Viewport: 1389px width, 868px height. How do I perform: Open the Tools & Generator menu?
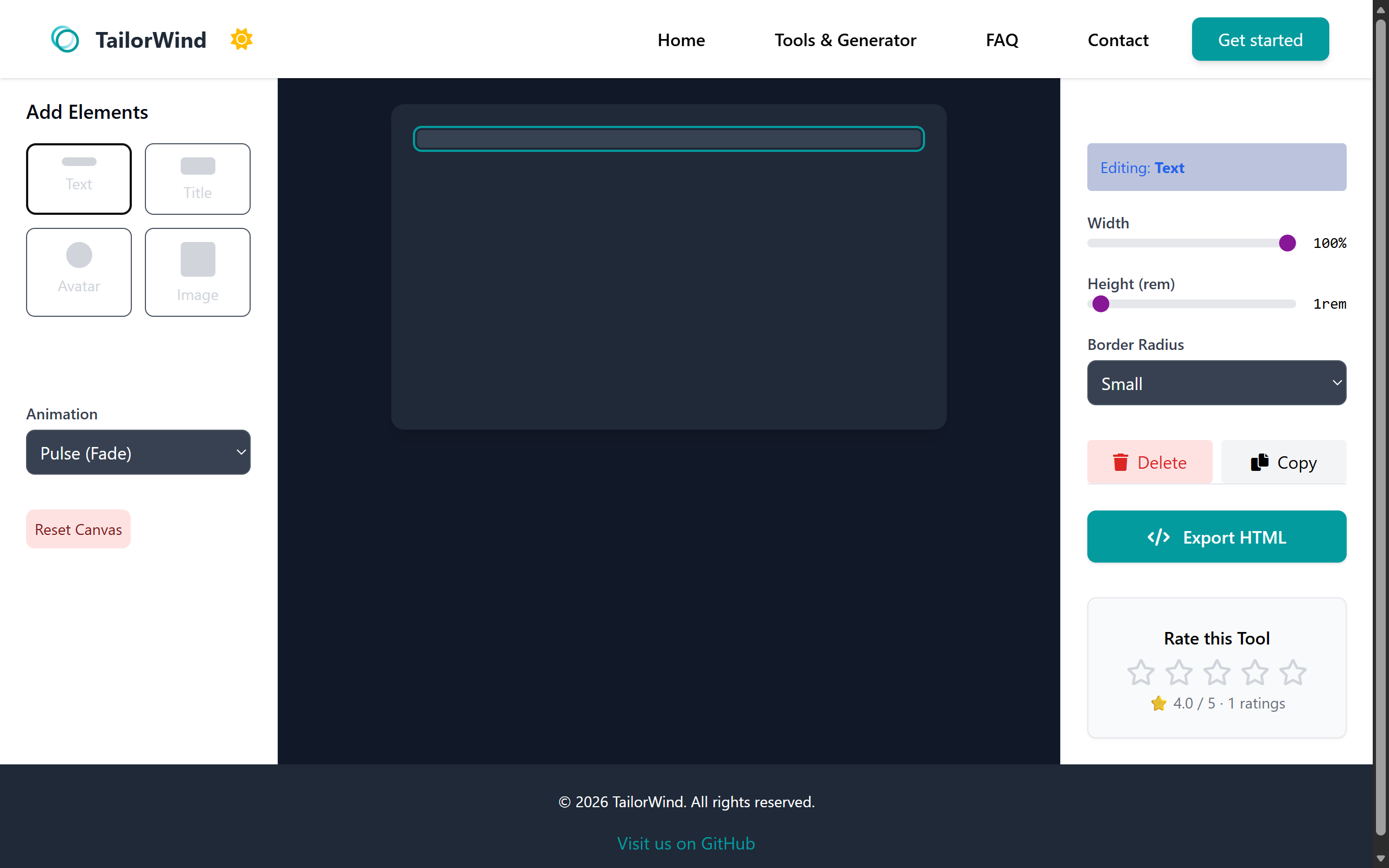pos(845,40)
